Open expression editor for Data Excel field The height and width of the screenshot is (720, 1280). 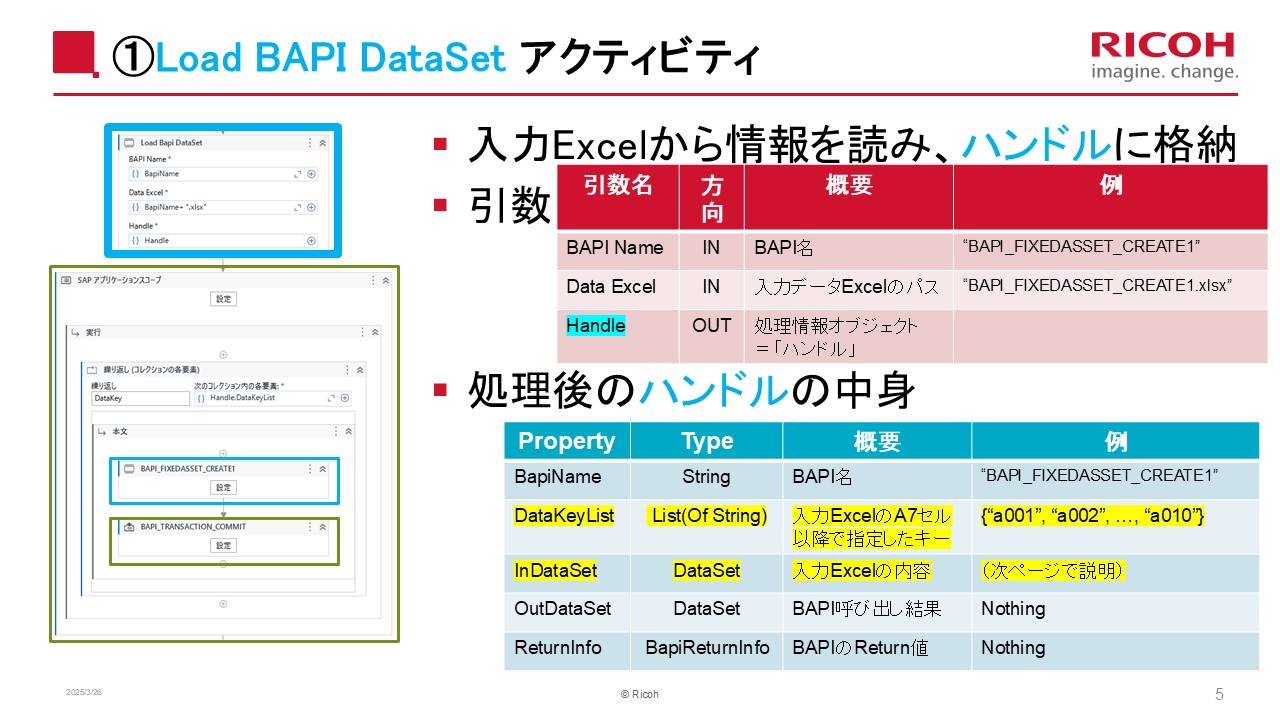(297, 207)
